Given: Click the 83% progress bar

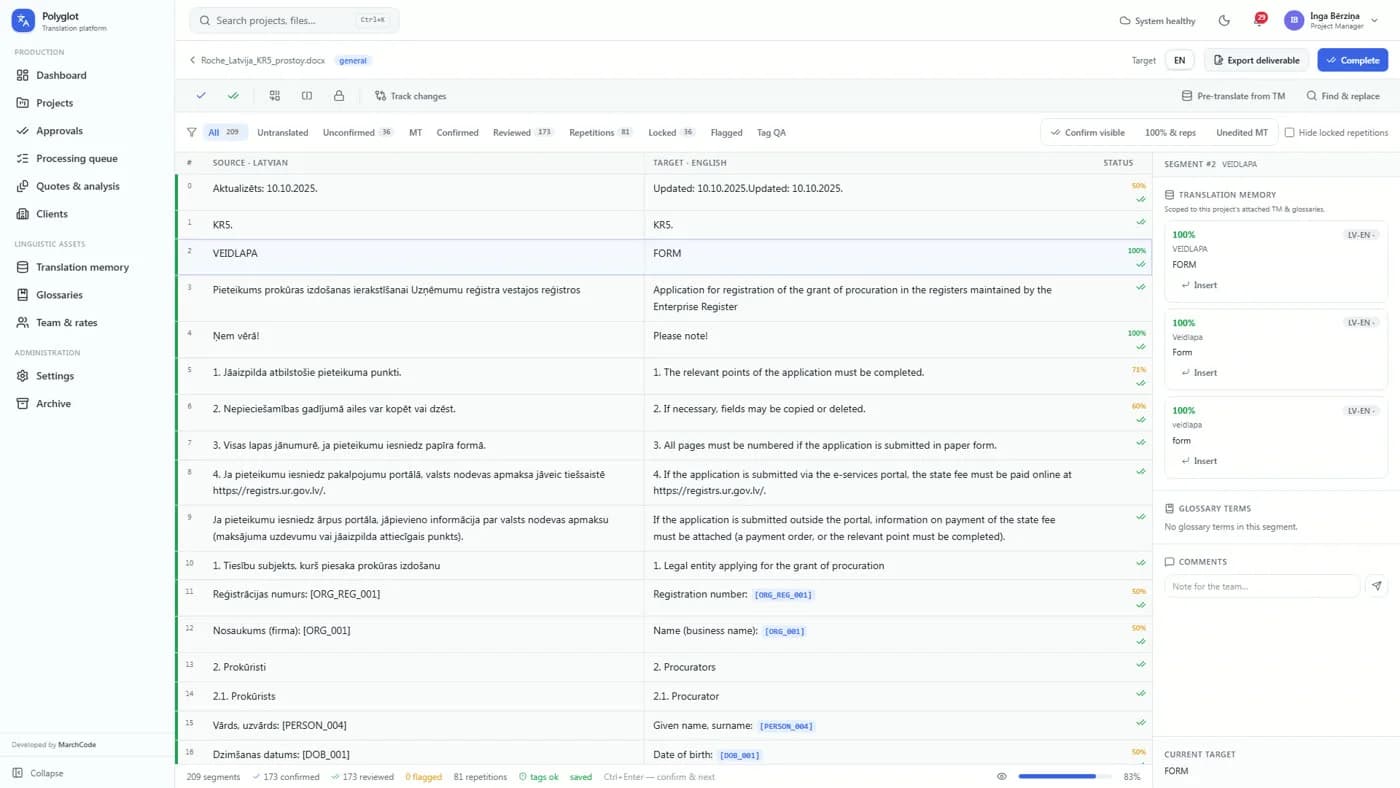Looking at the screenshot, I should pyautogui.click(x=1065, y=776).
